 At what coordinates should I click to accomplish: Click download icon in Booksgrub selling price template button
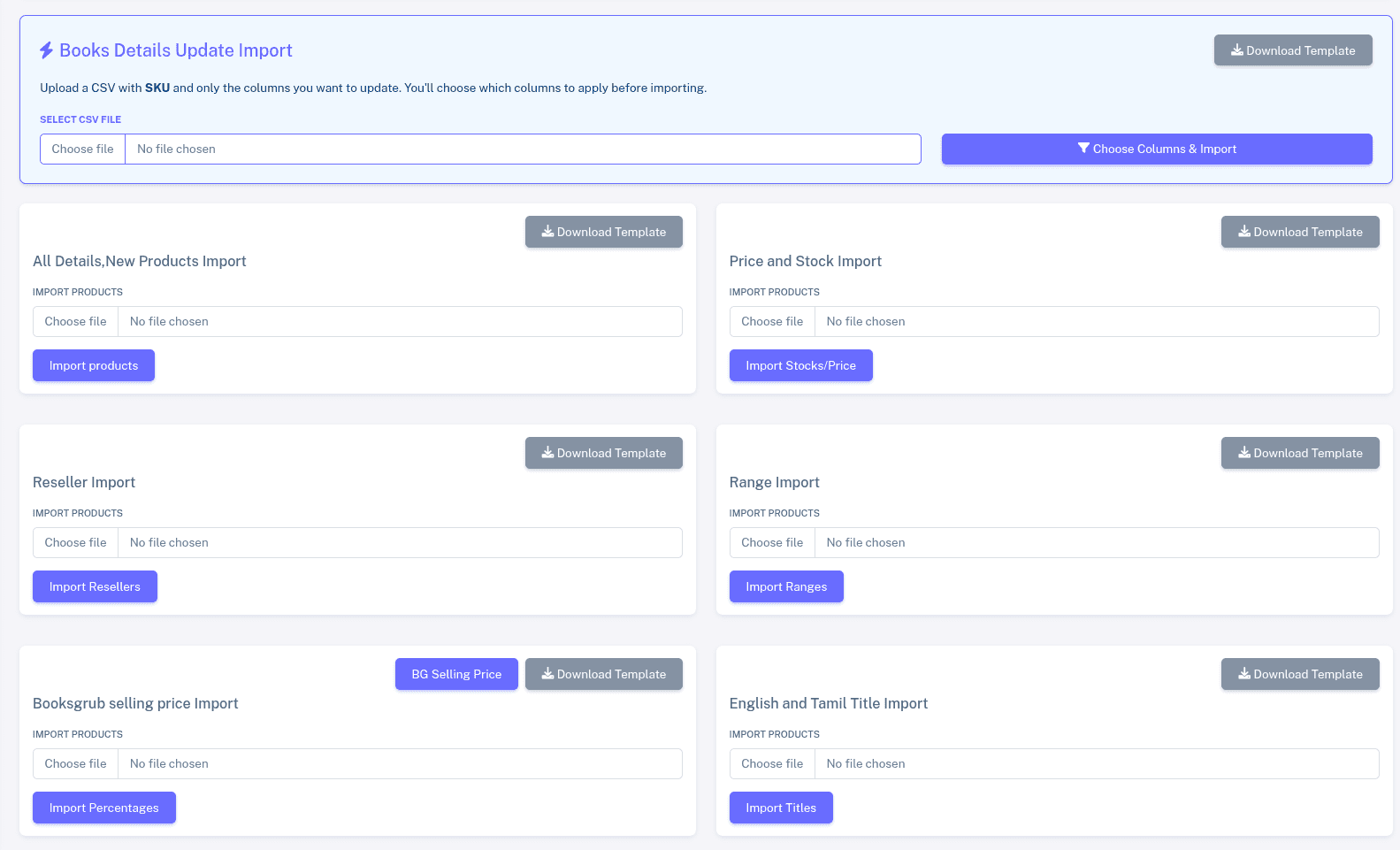pyautogui.click(x=547, y=673)
